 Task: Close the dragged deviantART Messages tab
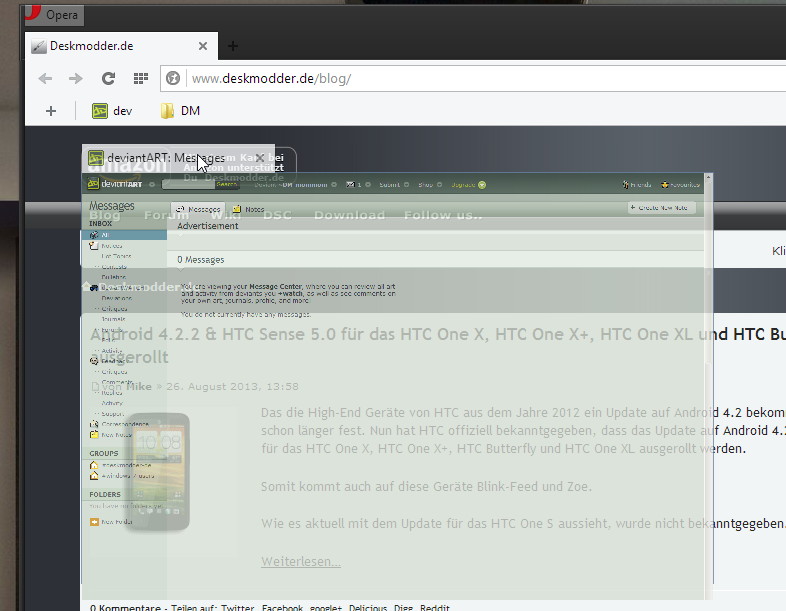260,158
